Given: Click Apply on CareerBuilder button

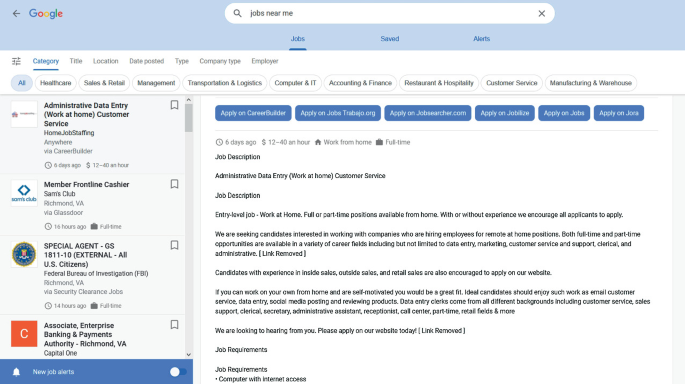Looking at the screenshot, I should 253,113.
